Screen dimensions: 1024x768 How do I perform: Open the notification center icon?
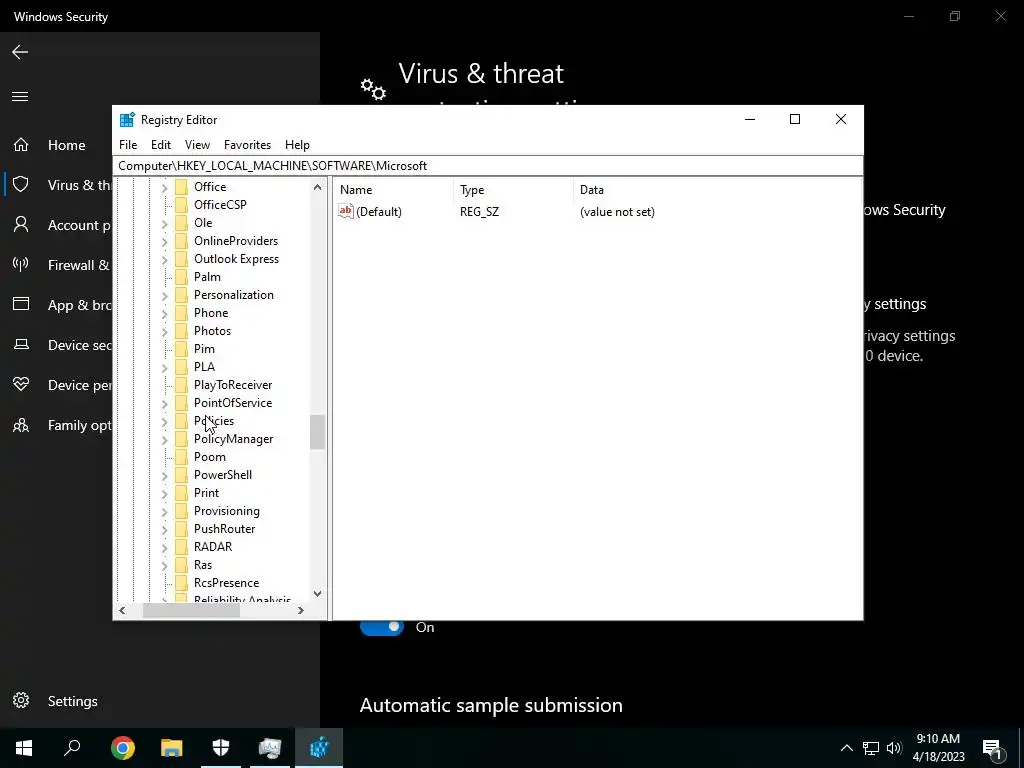tap(992, 748)
